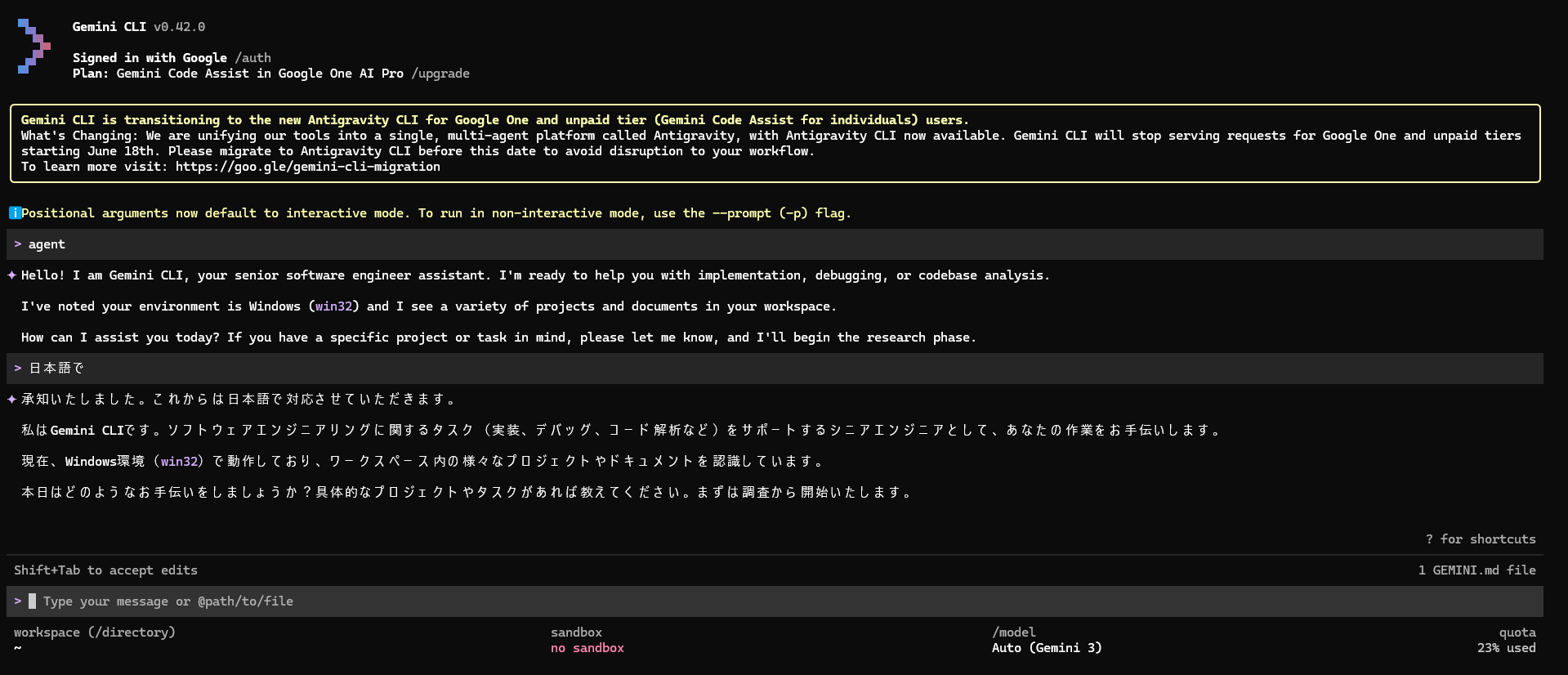Click the 'no sandbox' status
The image size is (1568, 675).
click(x=587, y=648)
